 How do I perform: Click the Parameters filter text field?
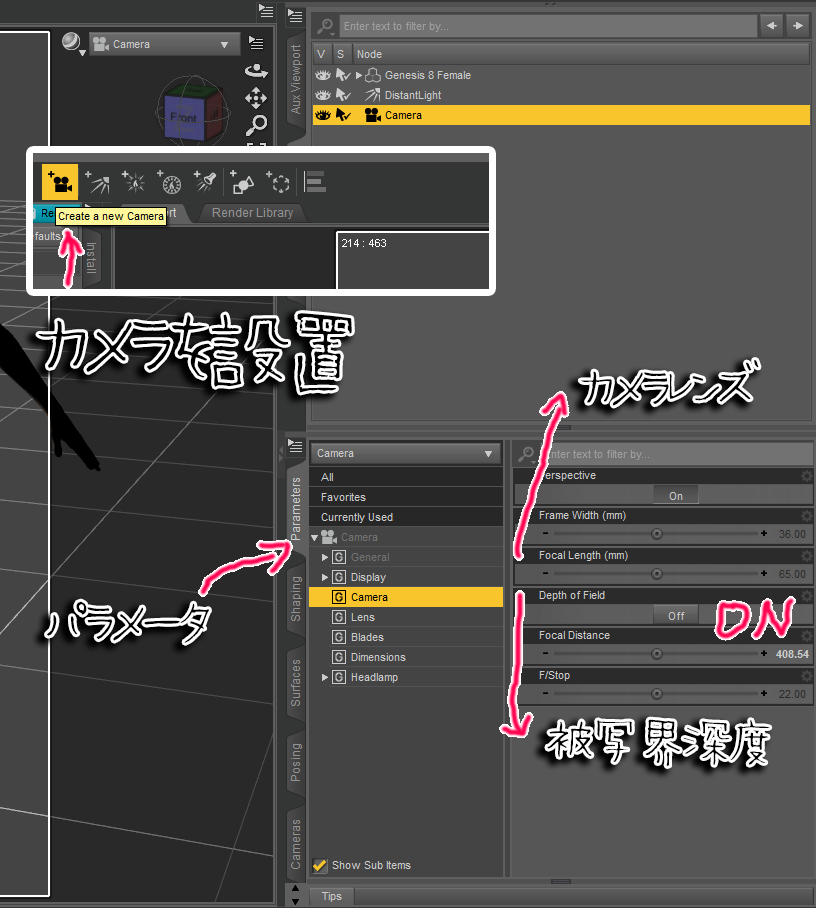pyautogui.click(x=675, y=454)
